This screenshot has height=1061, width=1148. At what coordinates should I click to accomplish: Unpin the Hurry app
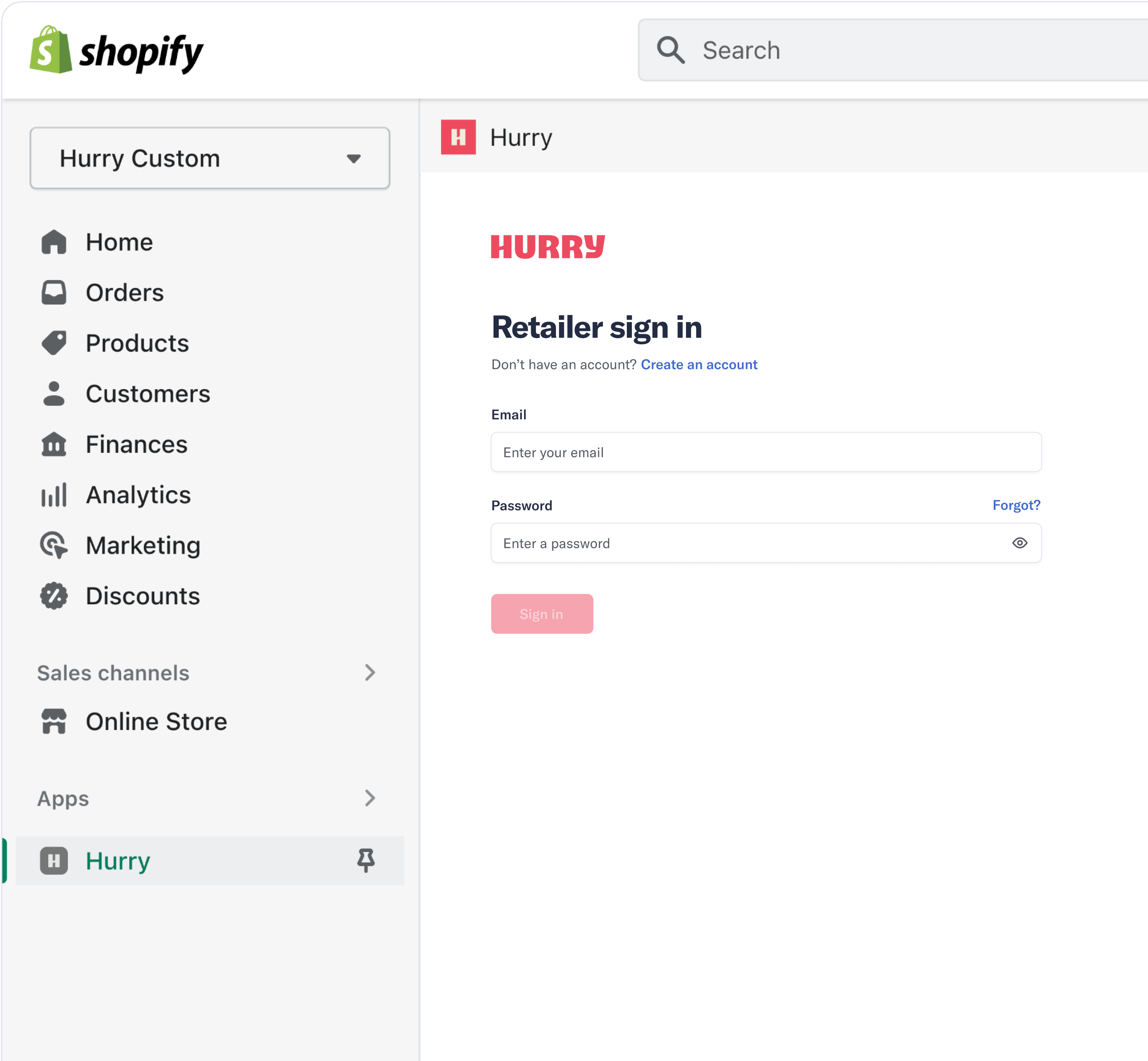366,861
